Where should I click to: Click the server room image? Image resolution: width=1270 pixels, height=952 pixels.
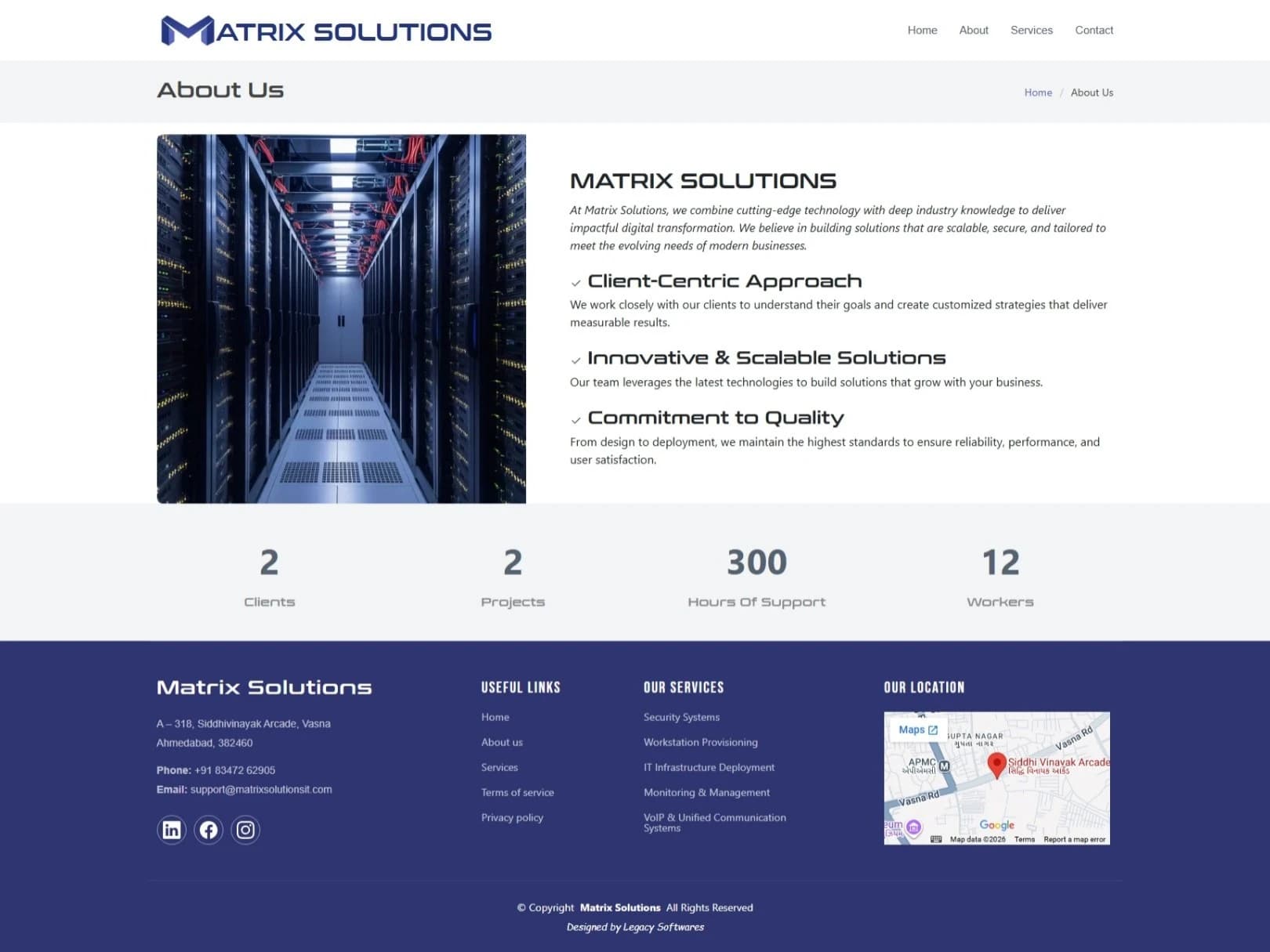341,319
